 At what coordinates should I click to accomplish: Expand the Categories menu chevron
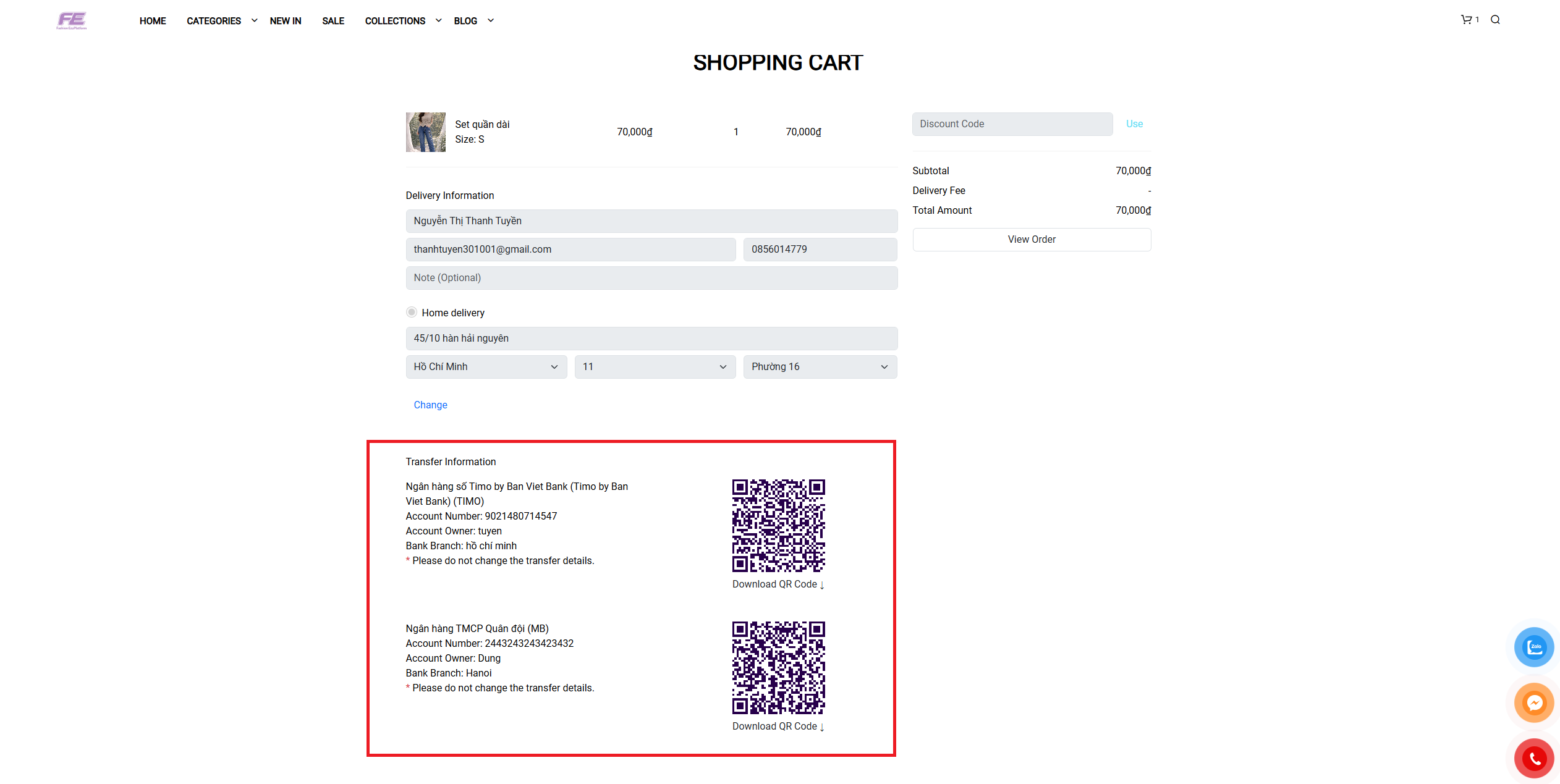pos(254,20)
